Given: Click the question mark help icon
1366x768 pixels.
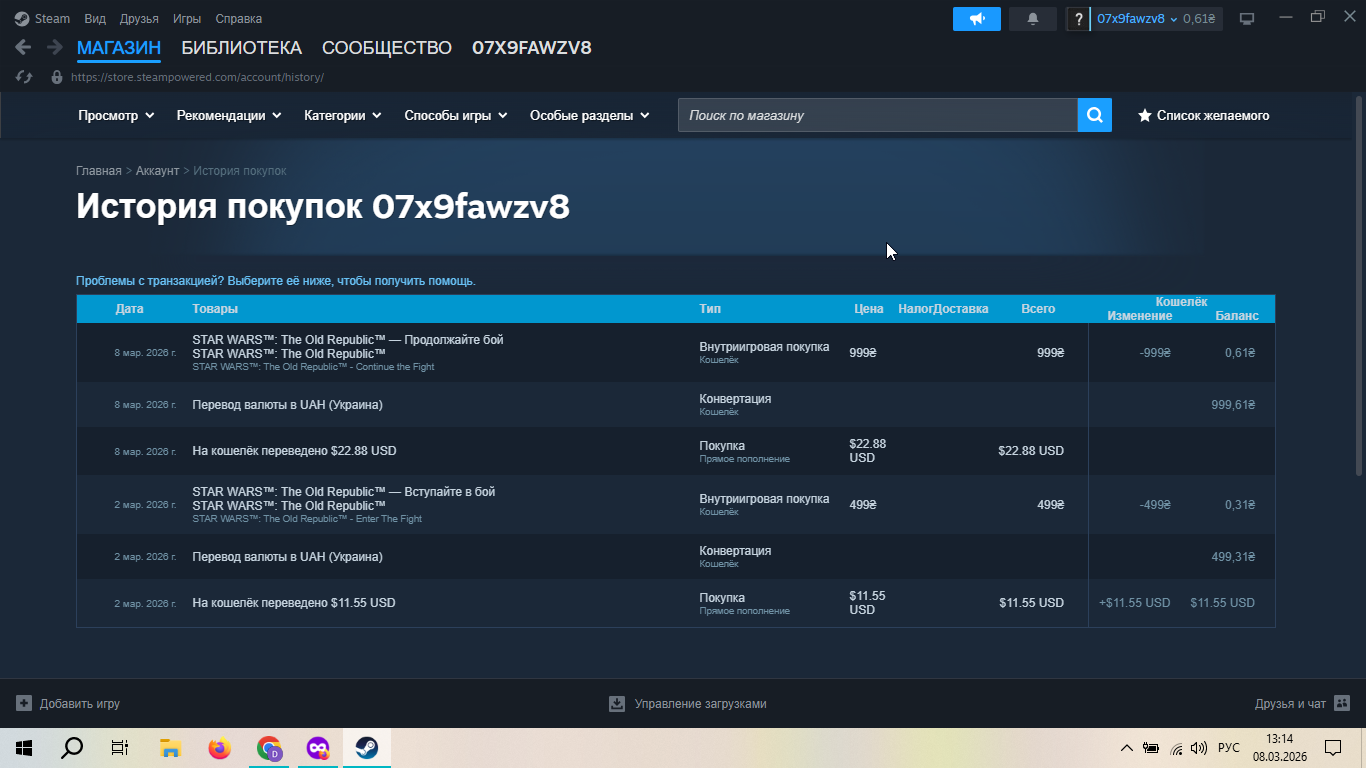Looking at the screenshot, I should (x=1078, y=19).
